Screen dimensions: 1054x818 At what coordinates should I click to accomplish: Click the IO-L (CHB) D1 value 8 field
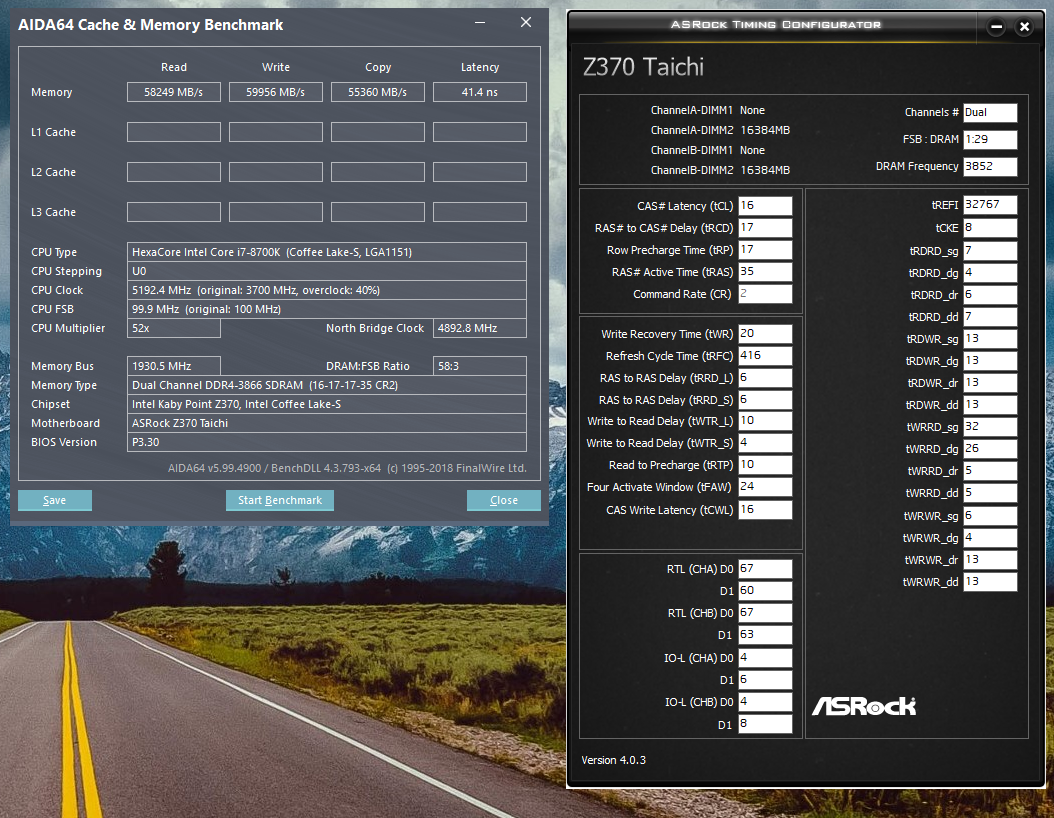coord(765,724)
